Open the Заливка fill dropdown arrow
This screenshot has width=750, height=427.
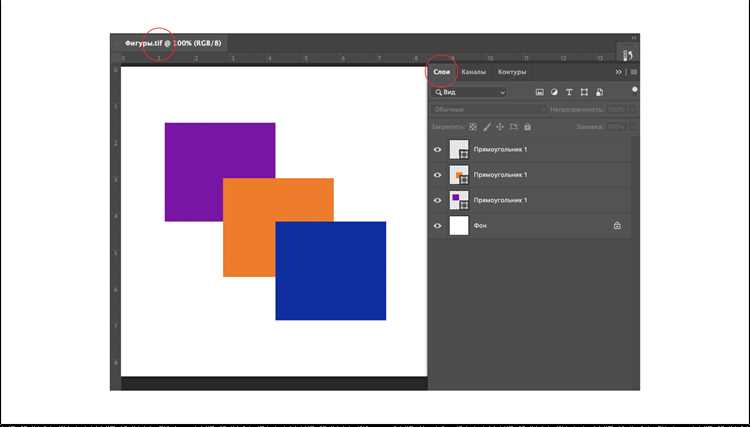click(x=633, y=127)
